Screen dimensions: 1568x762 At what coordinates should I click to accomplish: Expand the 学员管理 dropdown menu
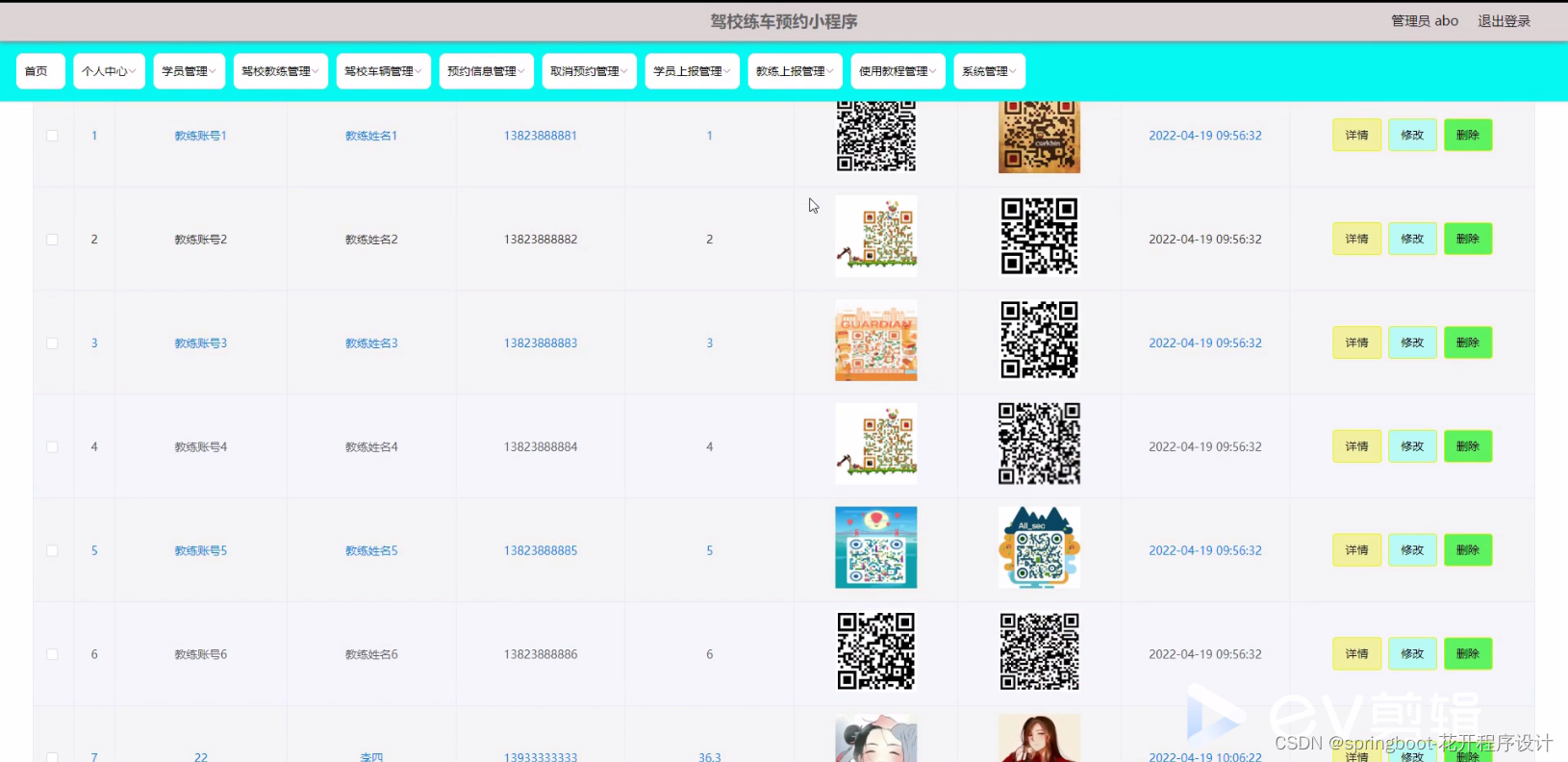click(x=189, y=71)
